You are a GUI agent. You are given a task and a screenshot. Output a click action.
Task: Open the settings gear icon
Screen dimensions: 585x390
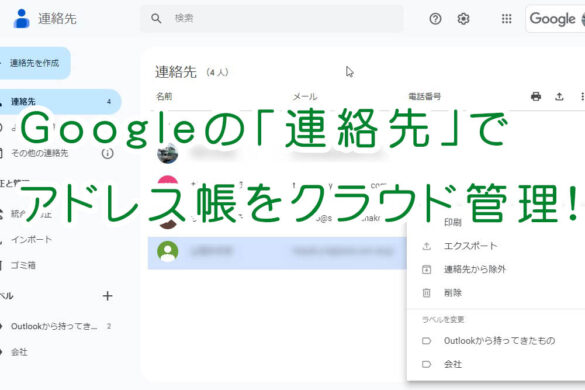pyautogui.click(x=463, y=18)
